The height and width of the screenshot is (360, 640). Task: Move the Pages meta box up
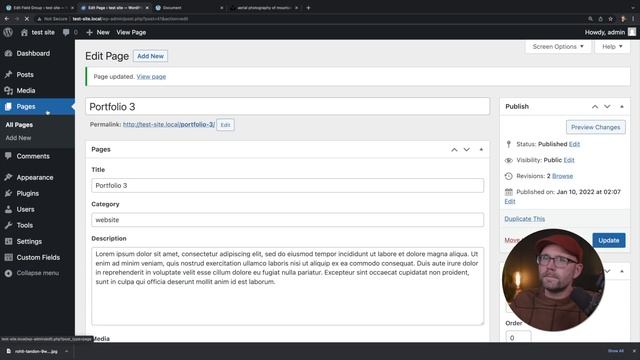[x=454, y=150]
